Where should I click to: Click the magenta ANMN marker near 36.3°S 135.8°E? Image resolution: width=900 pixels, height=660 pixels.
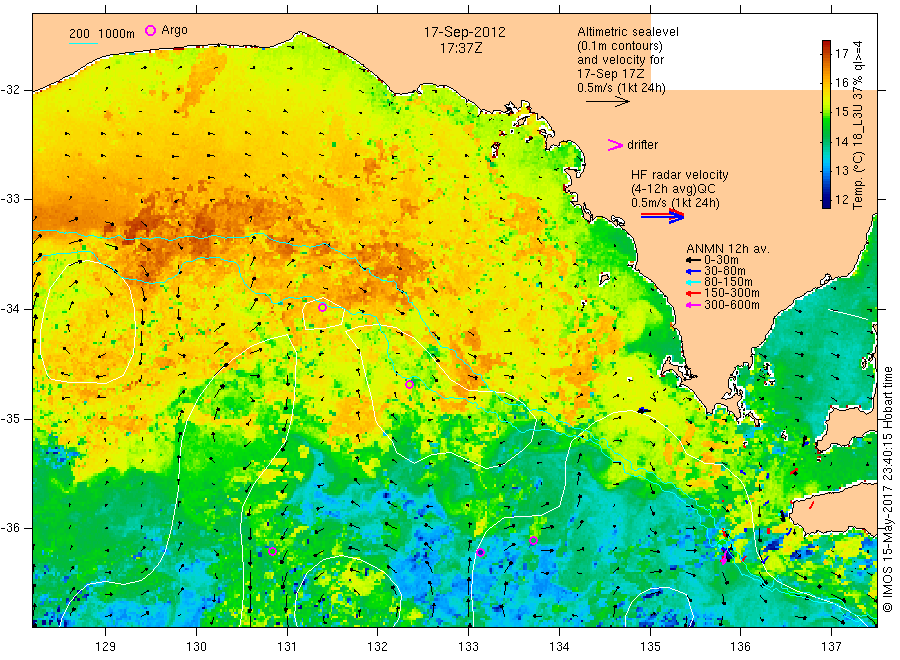tap(724, 558)
